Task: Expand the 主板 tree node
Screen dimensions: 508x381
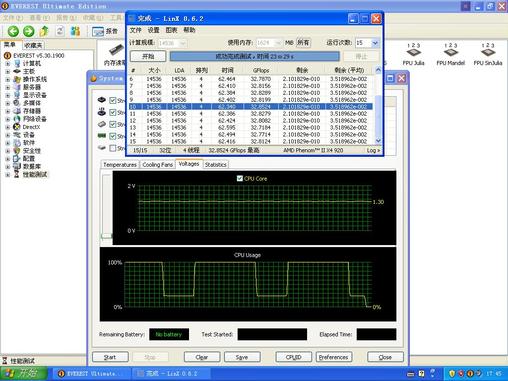Action: coord(7,71)
